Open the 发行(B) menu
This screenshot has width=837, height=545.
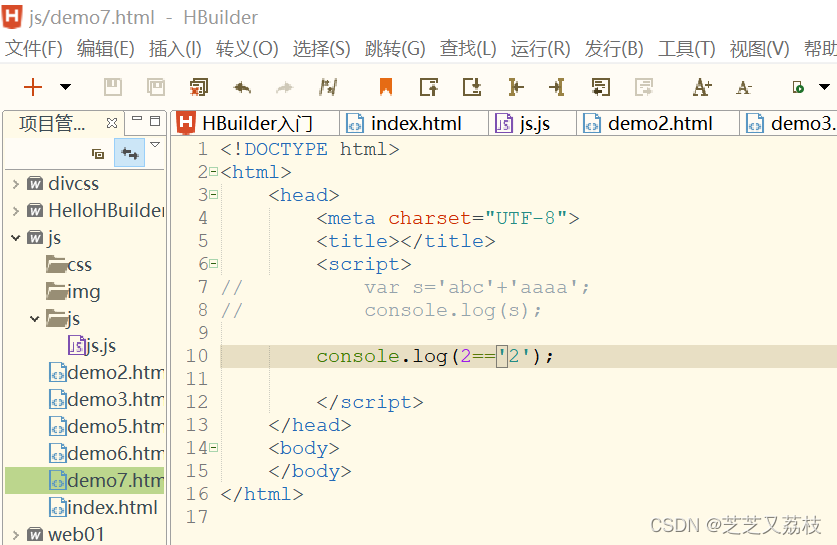[614, 49]
